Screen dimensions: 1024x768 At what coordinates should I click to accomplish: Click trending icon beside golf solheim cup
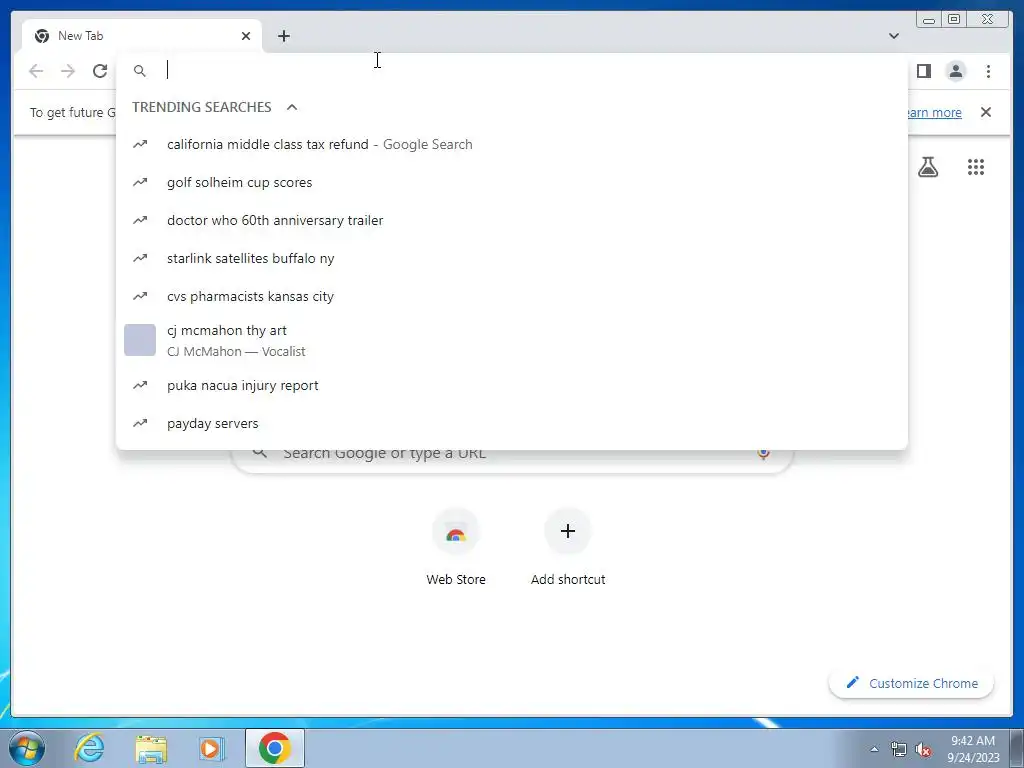click(x=140, y=182)
